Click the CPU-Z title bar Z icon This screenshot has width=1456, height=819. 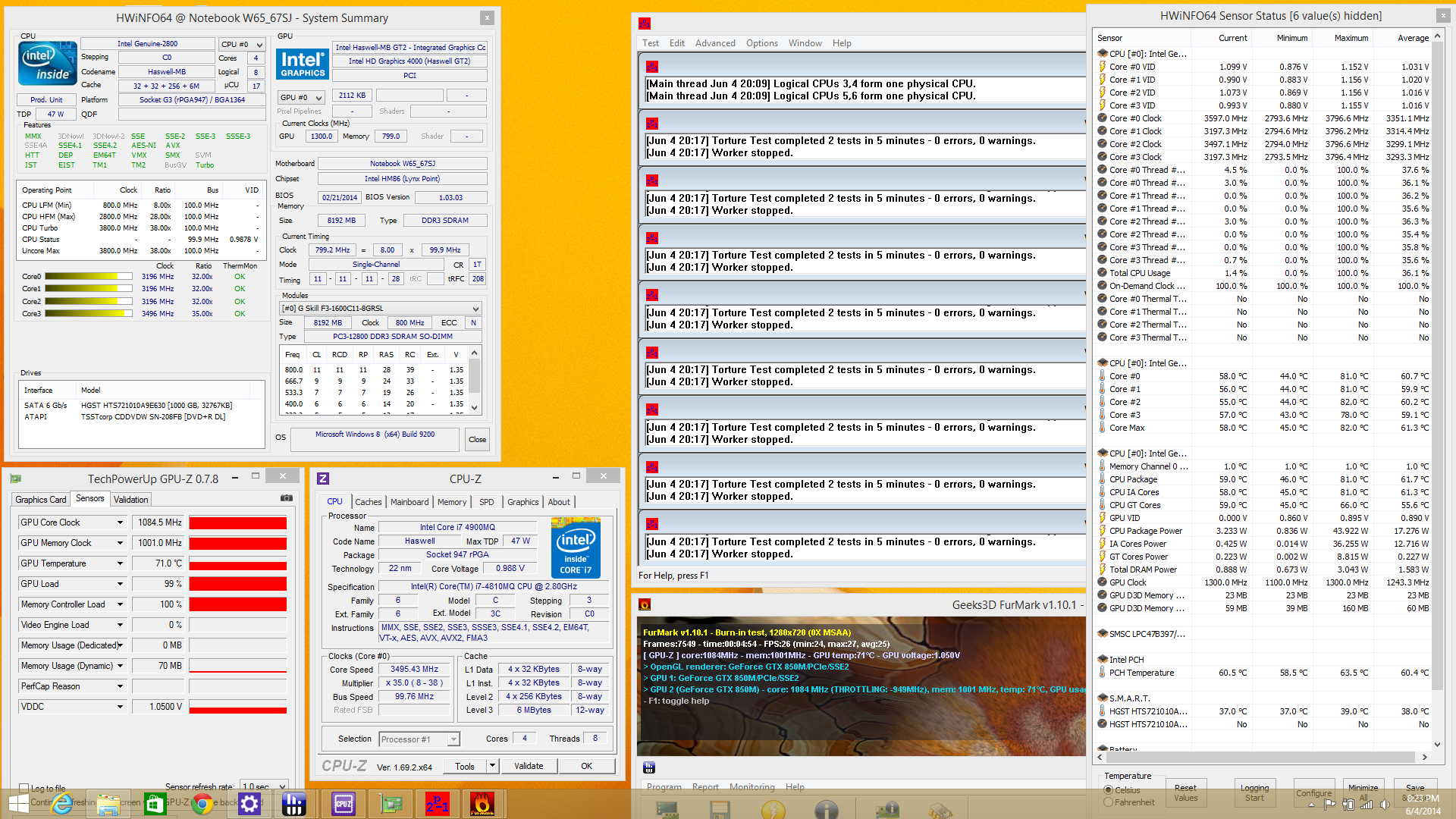[323, 479]
